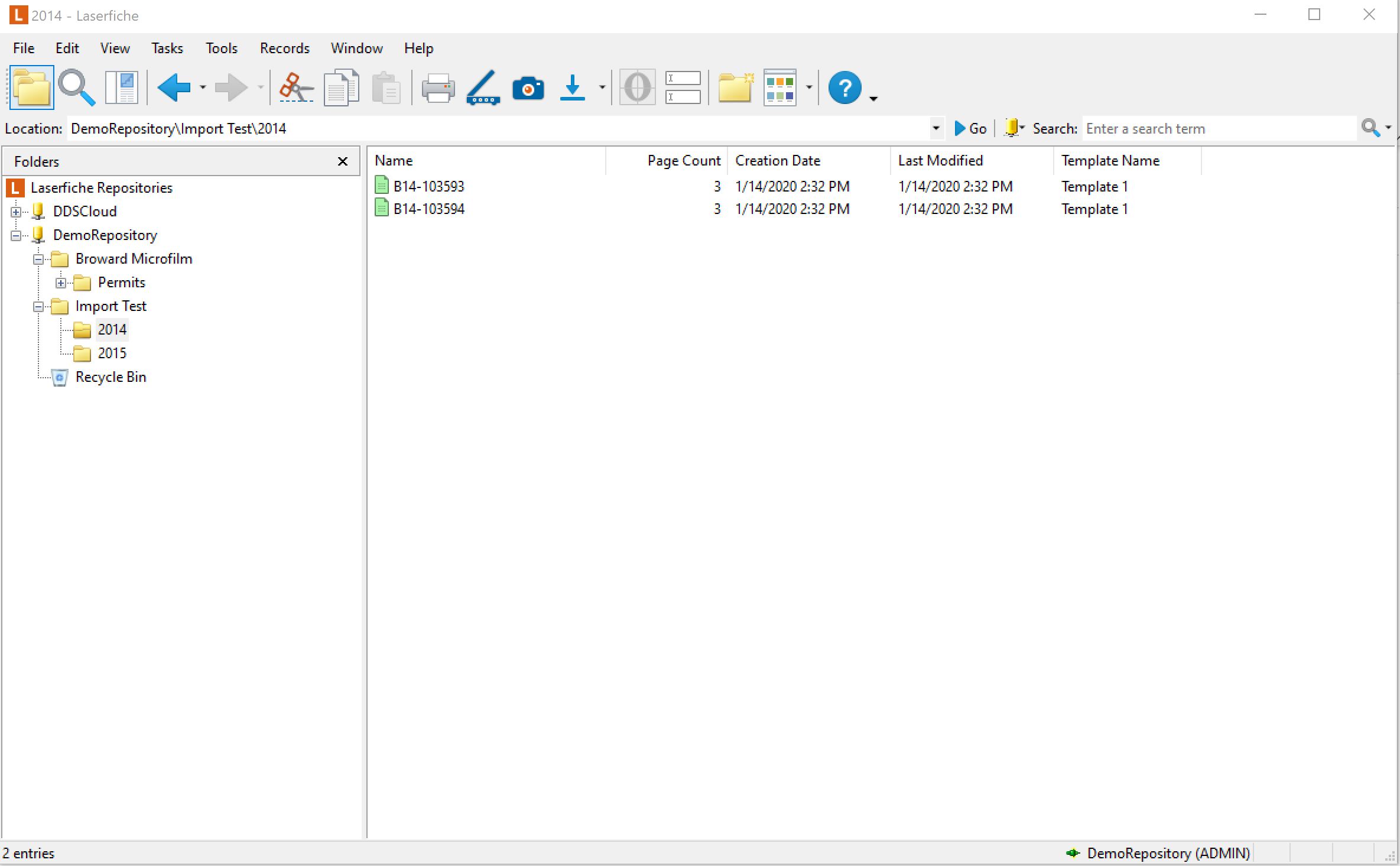Viewport: 1400px width, 866px height.
Task: Click the Scan pen toolbar icon
Action: (x=483, y=88)
